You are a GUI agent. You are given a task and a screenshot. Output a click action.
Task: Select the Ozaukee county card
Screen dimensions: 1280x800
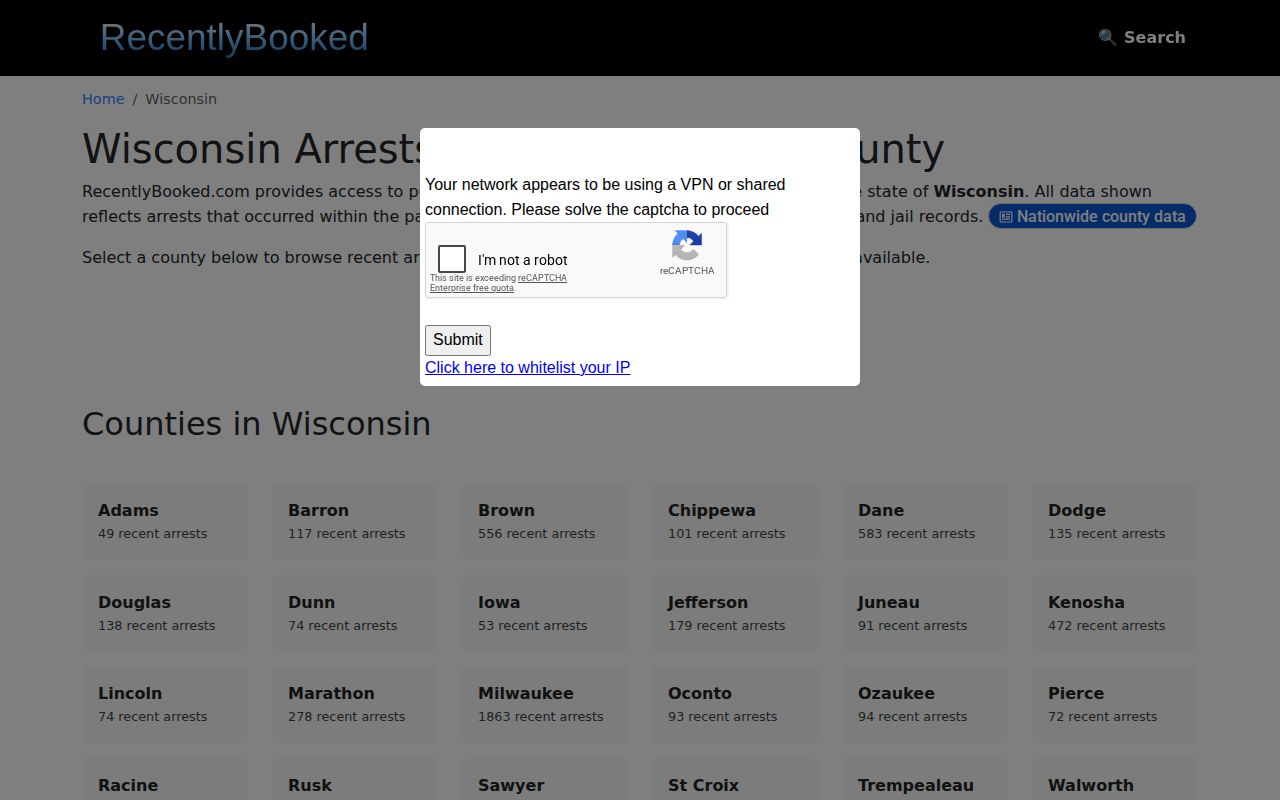click(x=925, y=704)
